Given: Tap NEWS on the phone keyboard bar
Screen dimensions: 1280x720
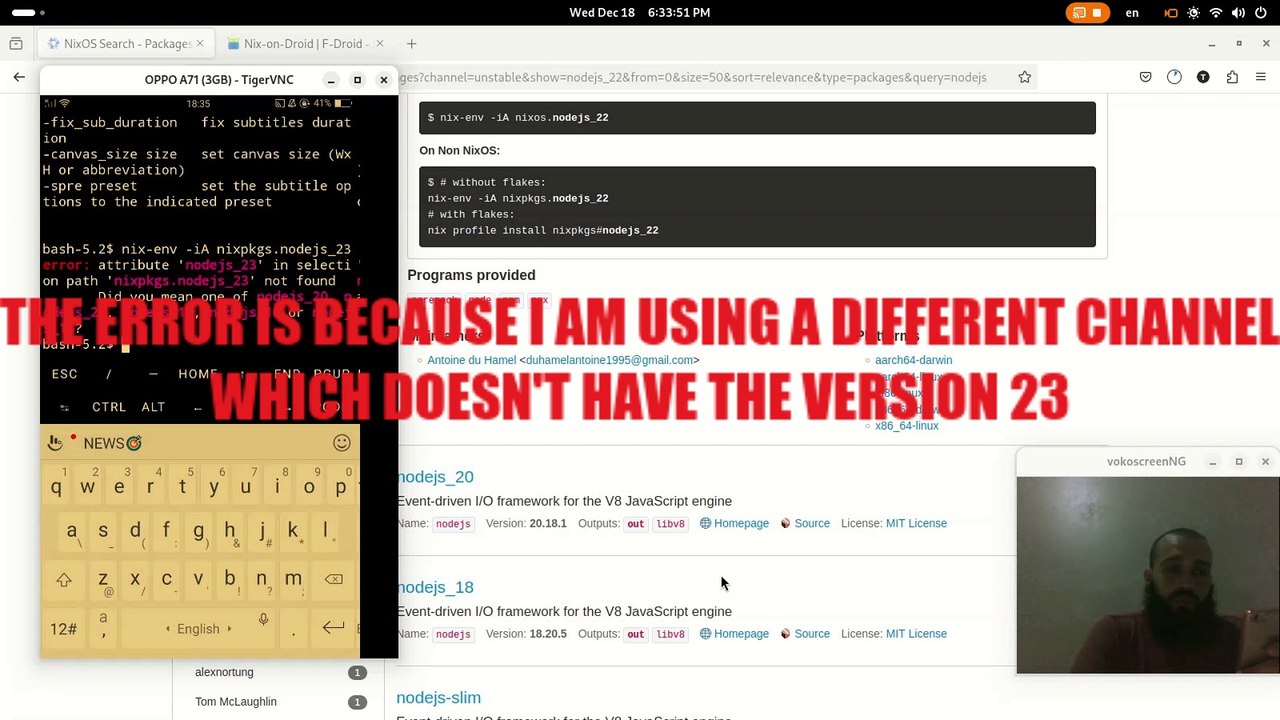Looking at the screenshot, I should click(112, 443).
